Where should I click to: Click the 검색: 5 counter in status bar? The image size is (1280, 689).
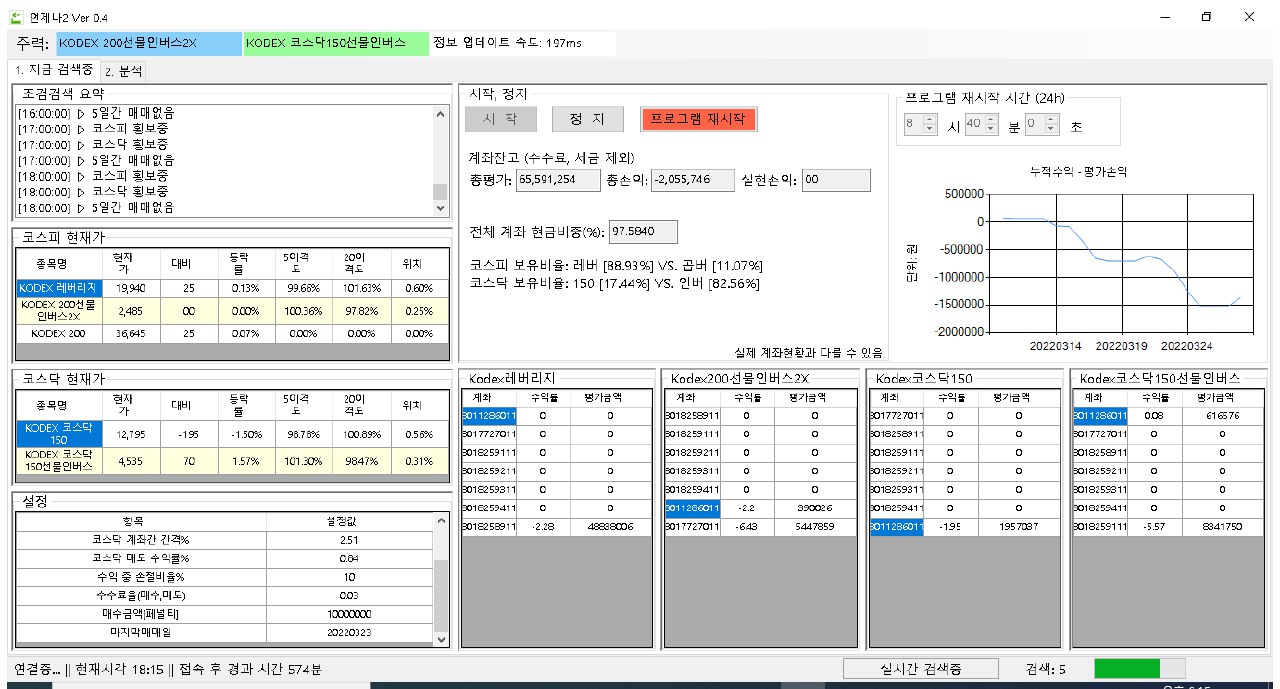(1047, 668)
